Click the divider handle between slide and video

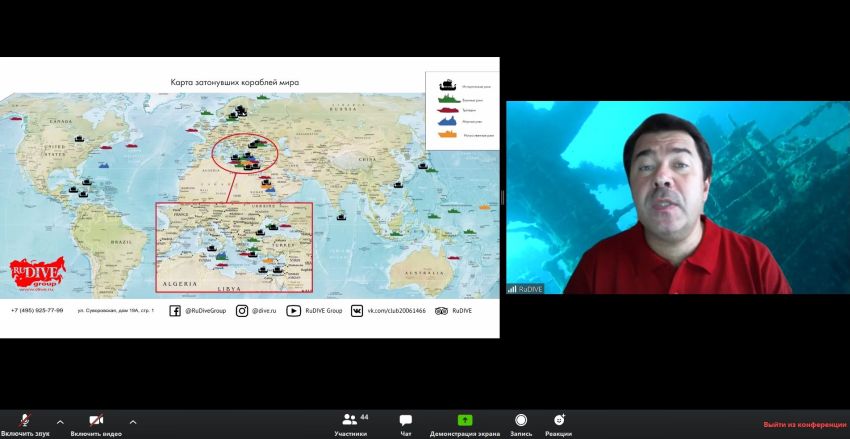tap(503, 197)
